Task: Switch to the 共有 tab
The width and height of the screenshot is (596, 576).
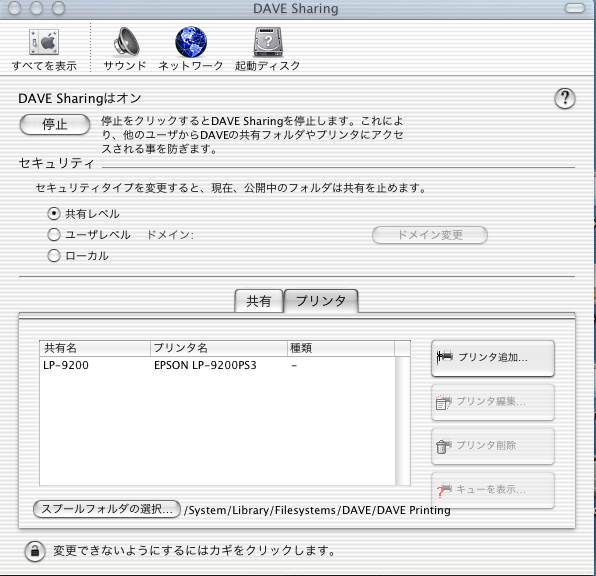Action: click(x=259, y=301)
